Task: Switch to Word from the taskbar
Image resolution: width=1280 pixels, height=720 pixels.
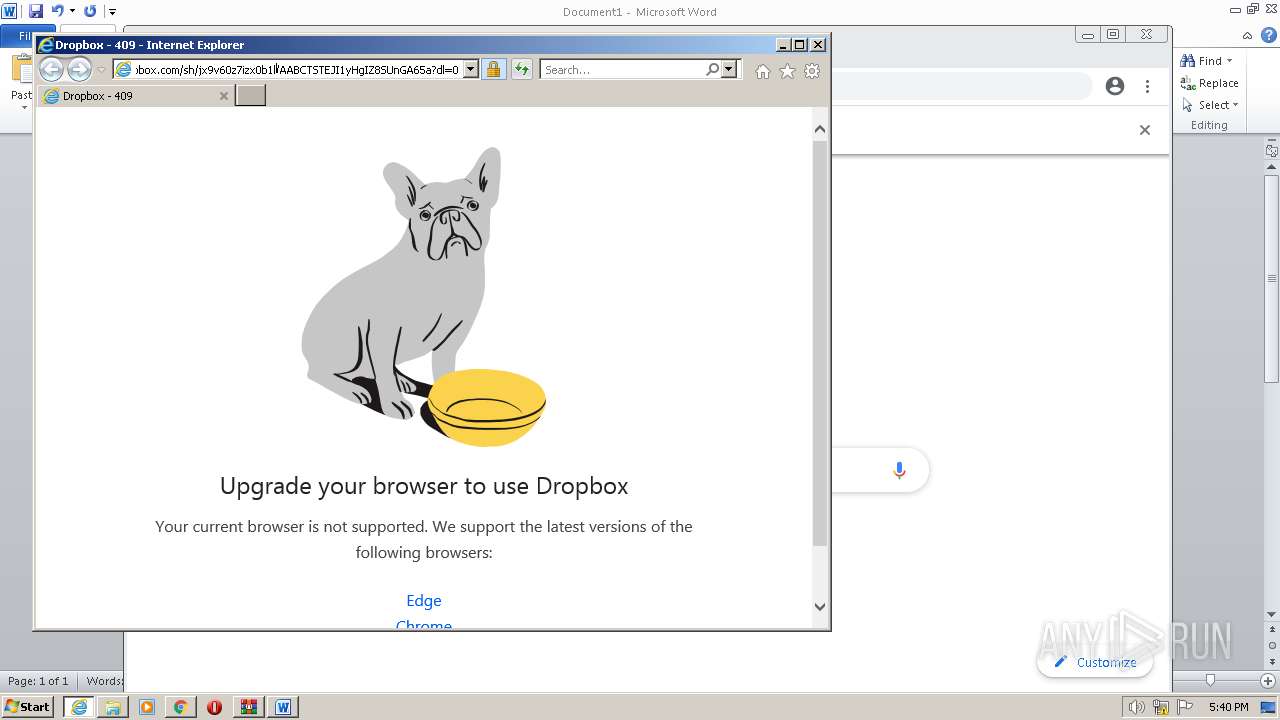Action: (x=283, y=707)
